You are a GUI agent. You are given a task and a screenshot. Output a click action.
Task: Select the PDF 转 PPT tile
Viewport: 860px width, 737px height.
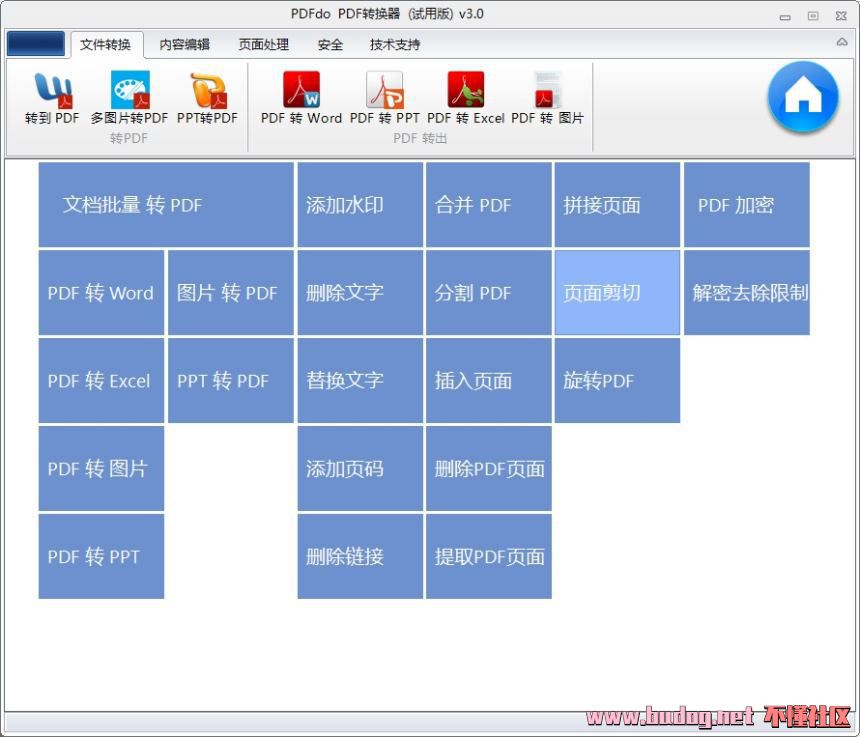101,556
